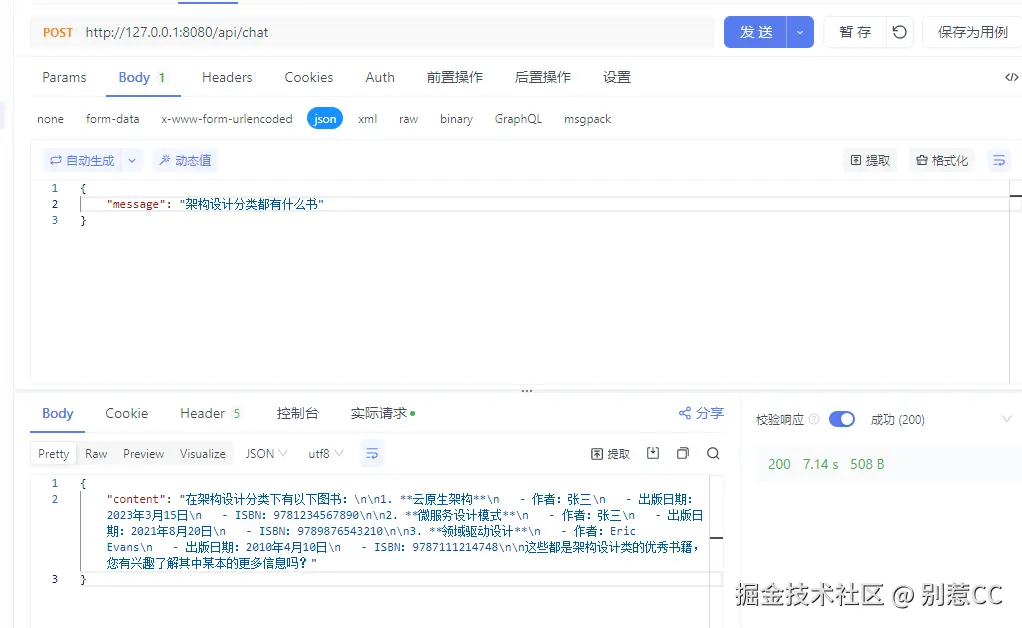
Task: Toggle word wrap in response viewer
Action: pos(372,453)
